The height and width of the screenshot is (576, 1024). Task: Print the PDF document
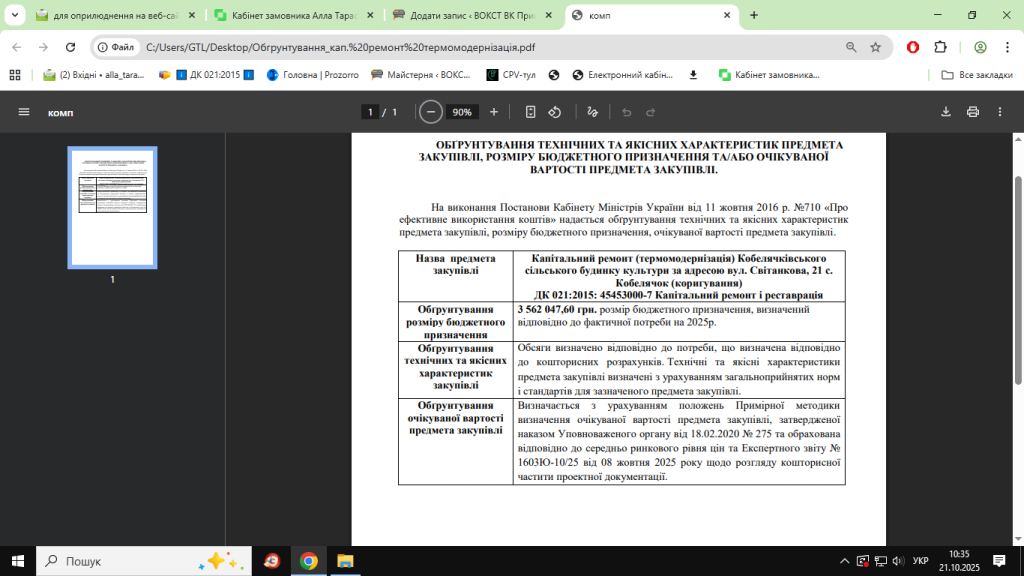[972, 112]
